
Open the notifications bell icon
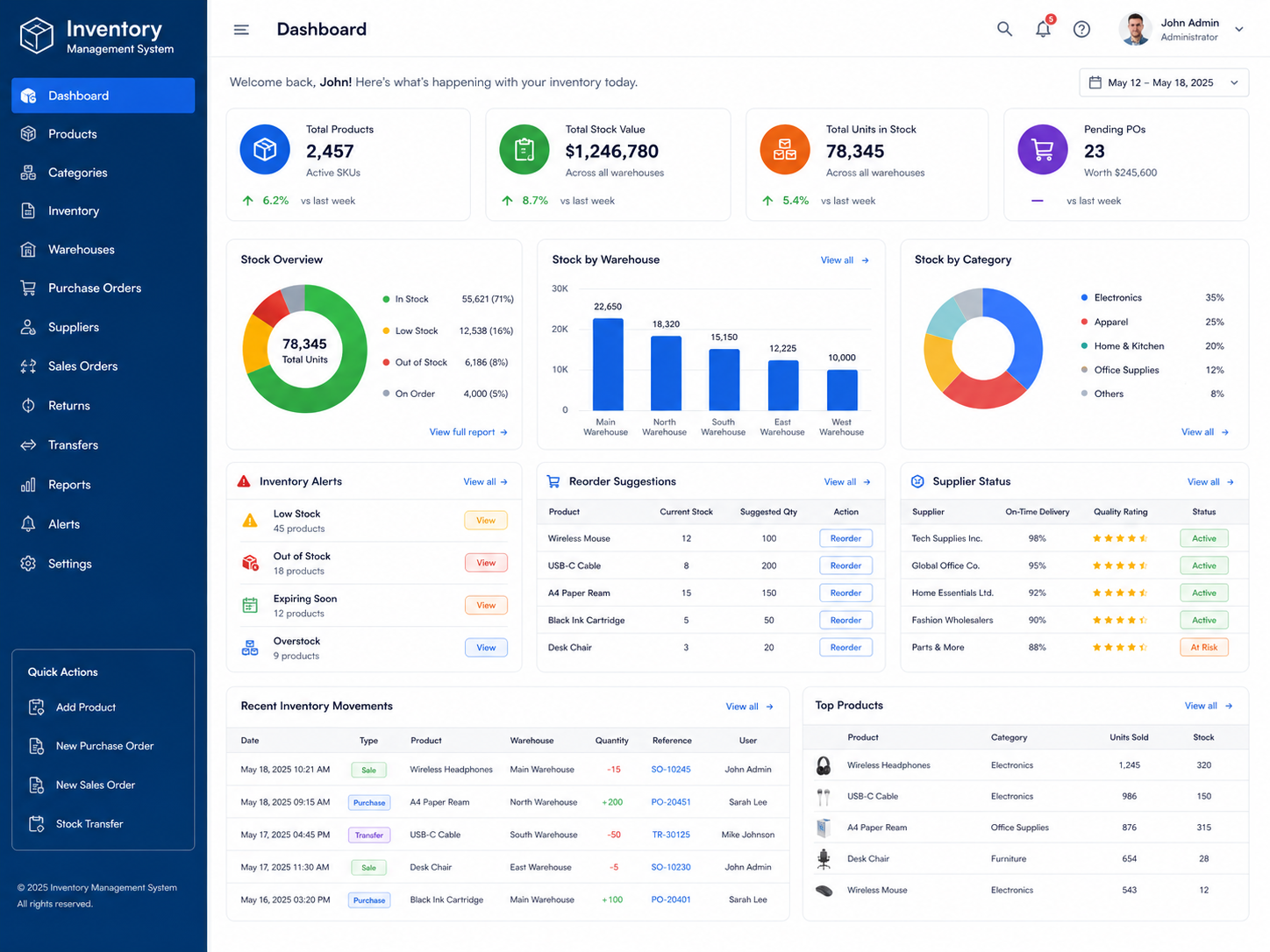click(x=1043, y=29)
